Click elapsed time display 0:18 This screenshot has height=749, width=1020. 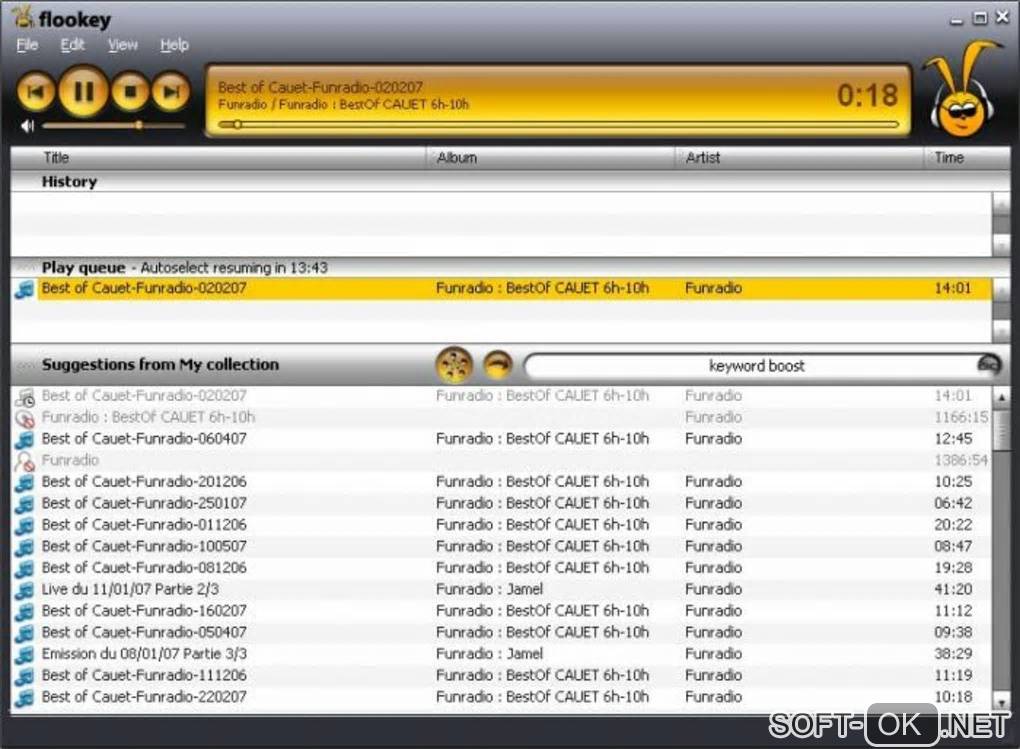point(867,95)
